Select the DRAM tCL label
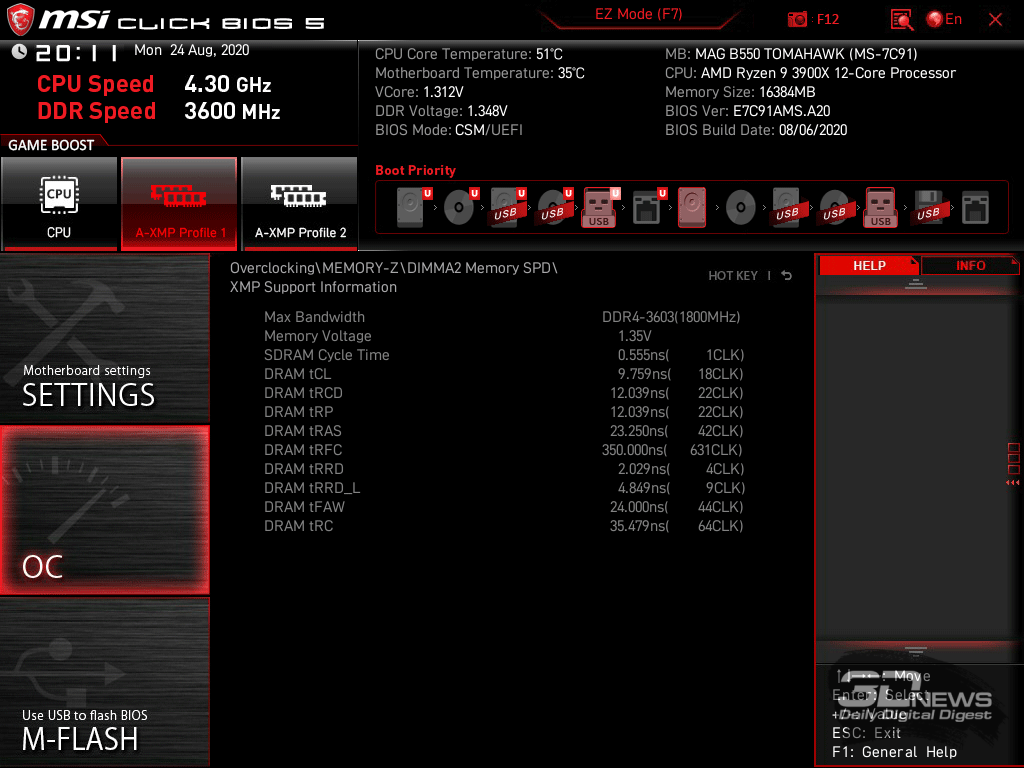The height and width of the screenshot is (768, 1024). (297, 374)
